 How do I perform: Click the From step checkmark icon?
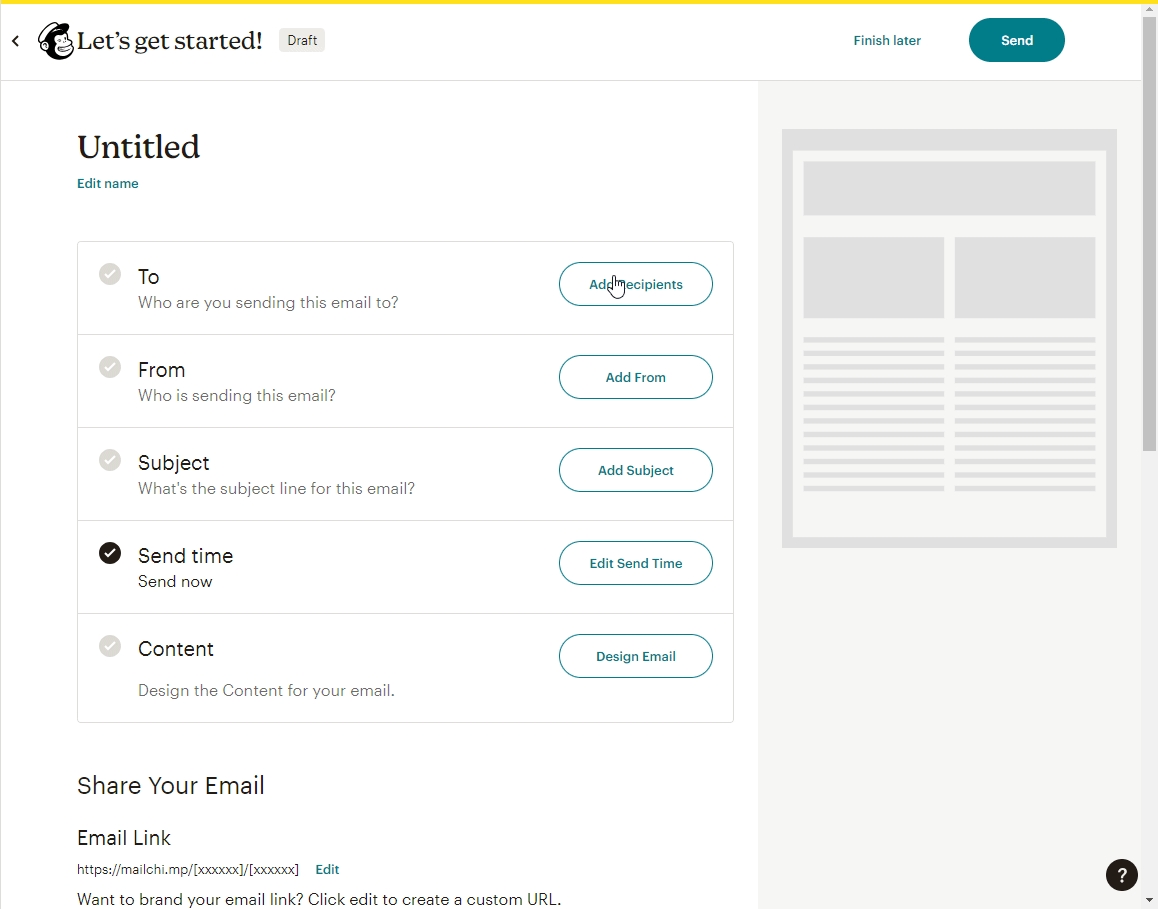(x=110, y=367)
